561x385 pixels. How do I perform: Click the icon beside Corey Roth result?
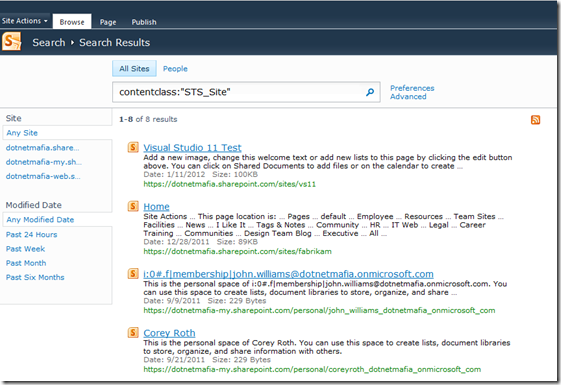pyautogui.click(x=133, y=332)
